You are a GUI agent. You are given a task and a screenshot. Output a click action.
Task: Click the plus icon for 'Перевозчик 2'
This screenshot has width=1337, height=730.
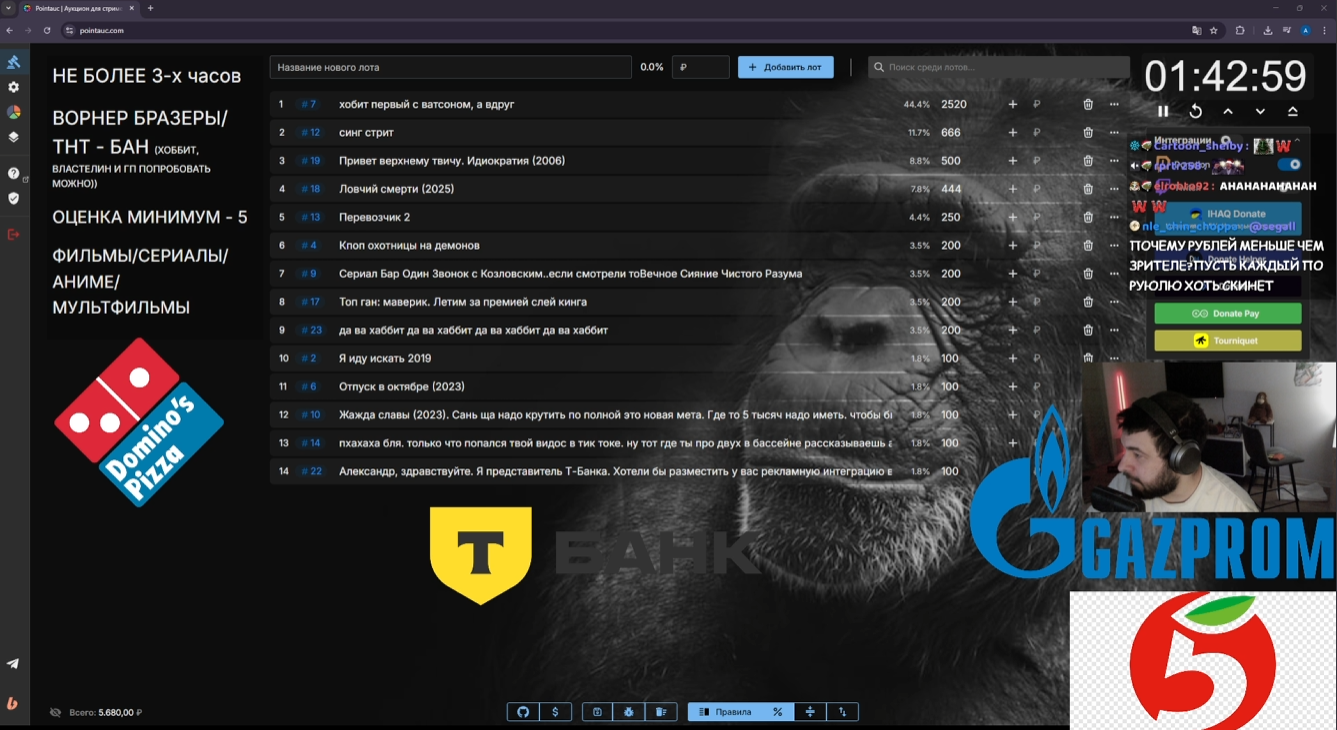(1012, 217)
